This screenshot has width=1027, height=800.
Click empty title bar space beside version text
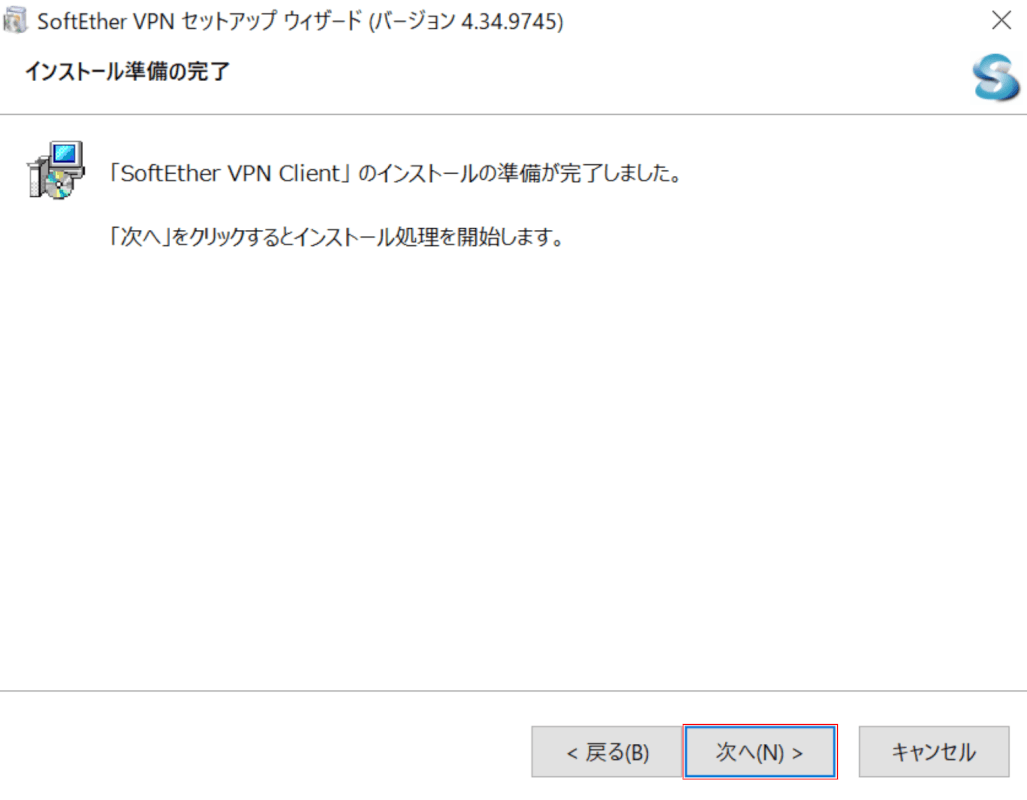(x=773, y=21)
